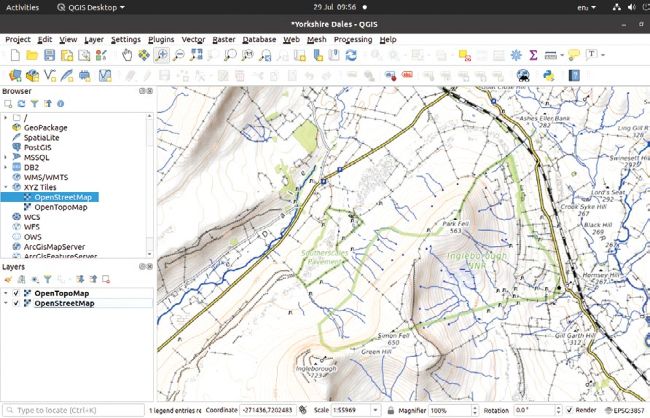Select the Zoom In magnifier tool

coord(162,55)
